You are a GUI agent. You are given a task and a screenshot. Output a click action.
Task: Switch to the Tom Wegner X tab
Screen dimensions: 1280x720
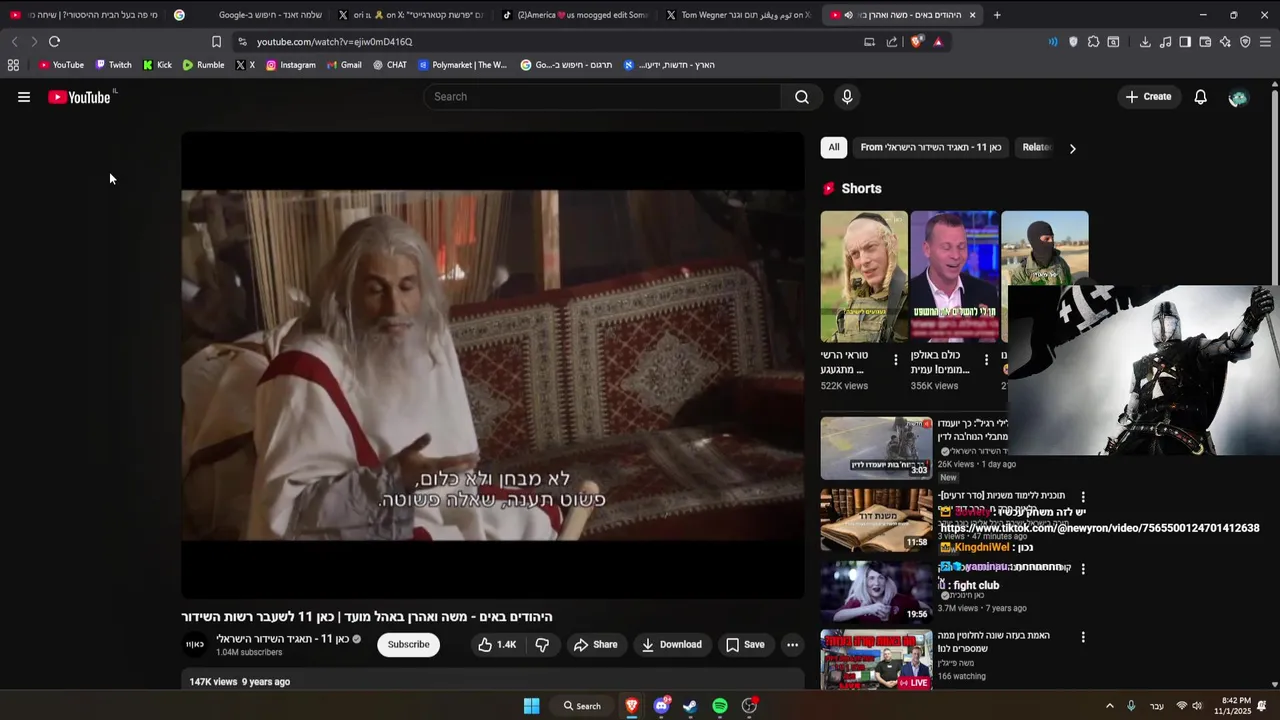(x=738, y=15)
